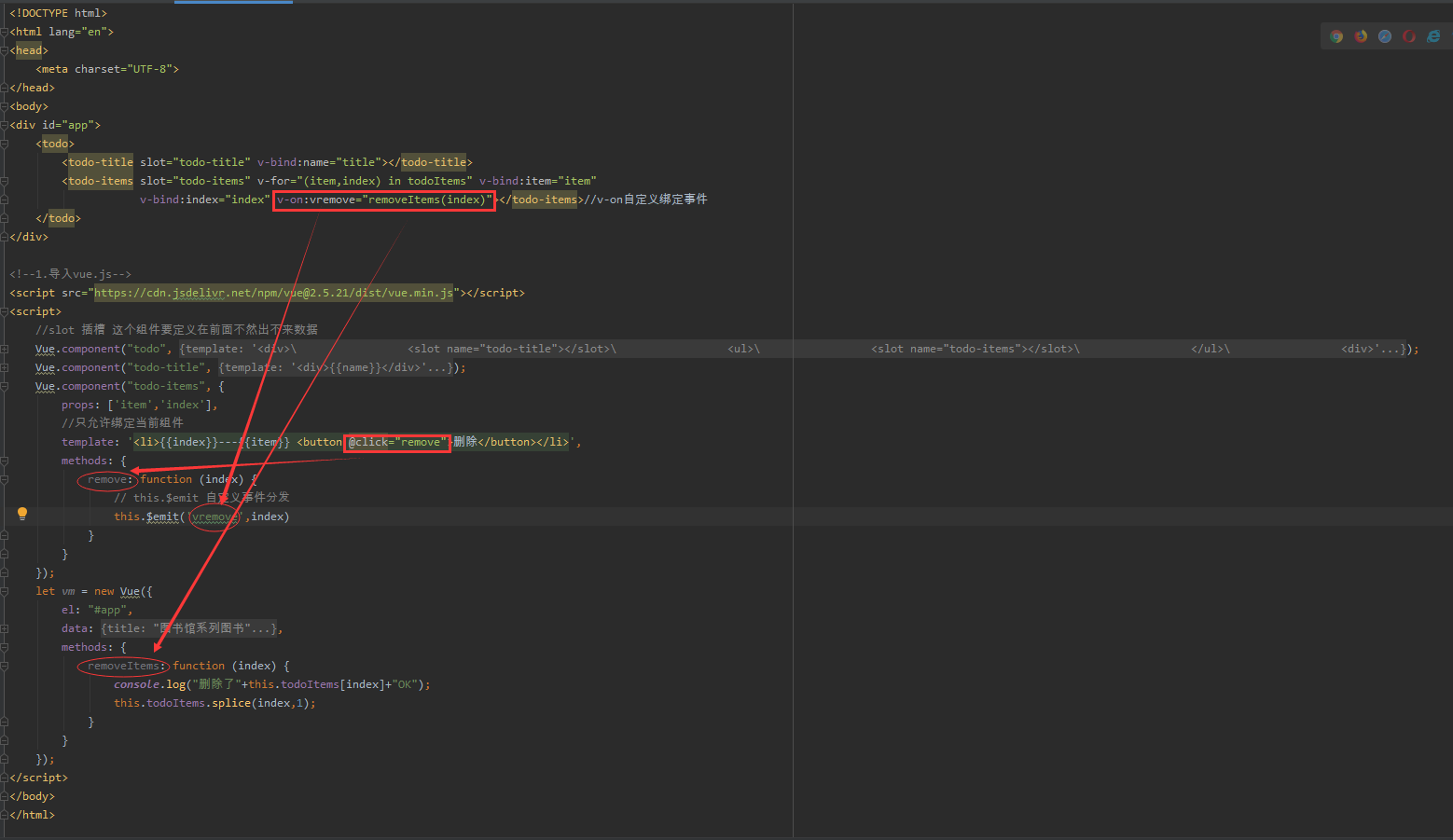Click the v-for="(item,index) in todoItems" attribute

click(x=365, y=181)
